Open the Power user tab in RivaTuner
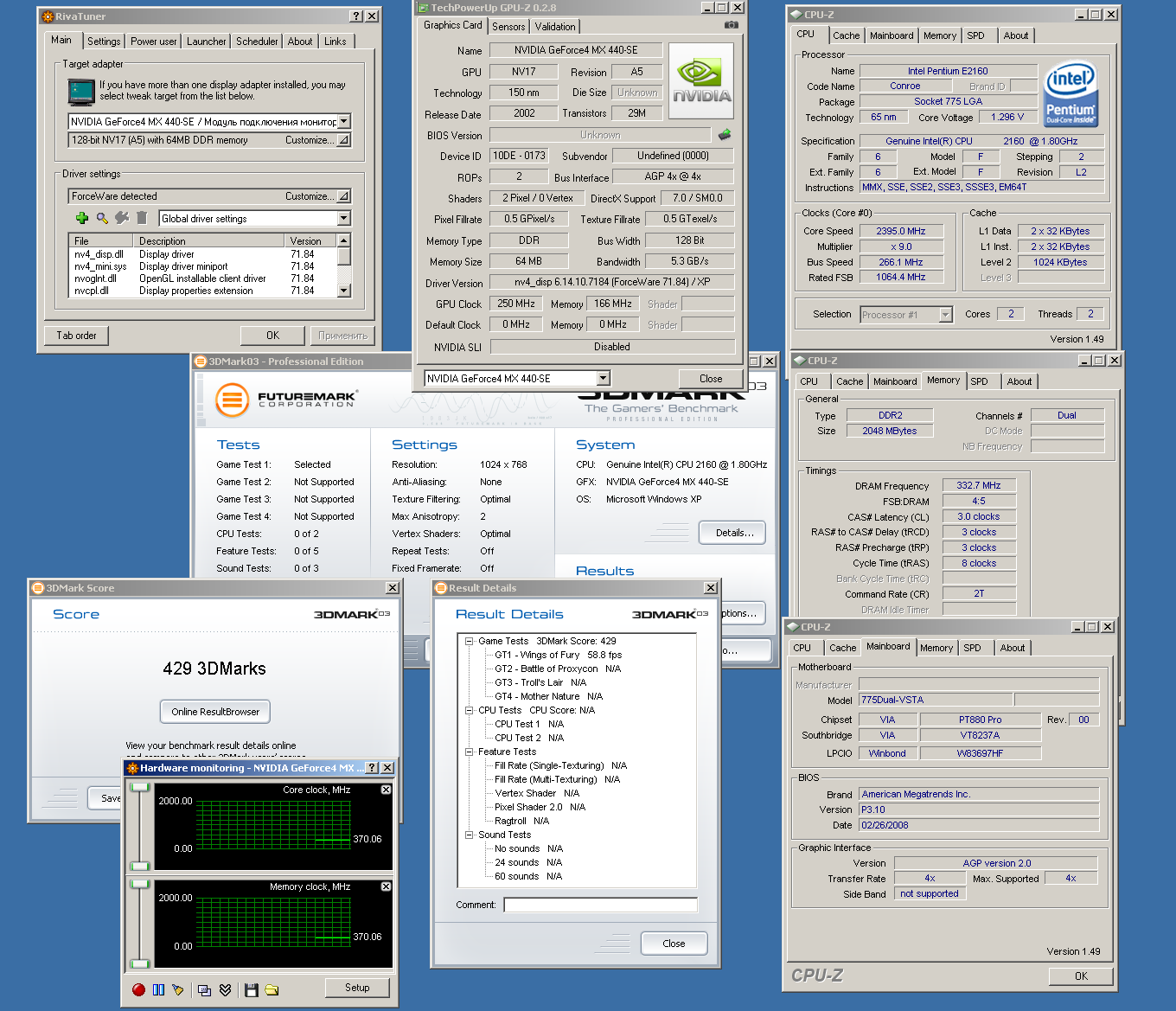This screenshot has height=1011, width=1176. click(153, 42)
